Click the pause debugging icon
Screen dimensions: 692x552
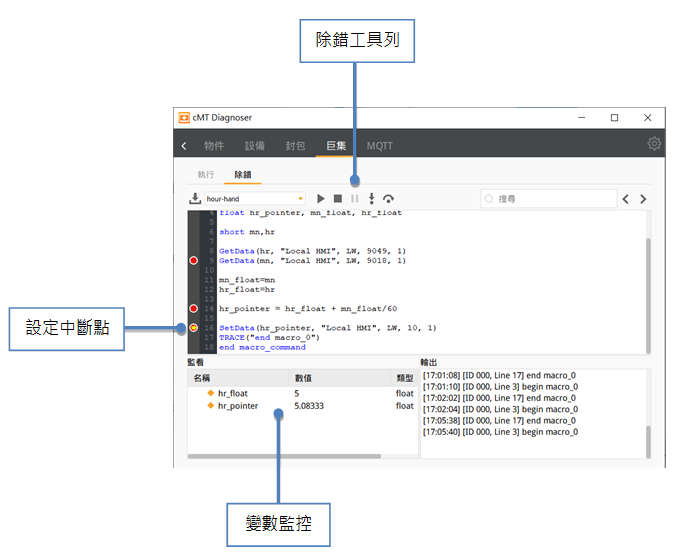click(x=354, y=199)
